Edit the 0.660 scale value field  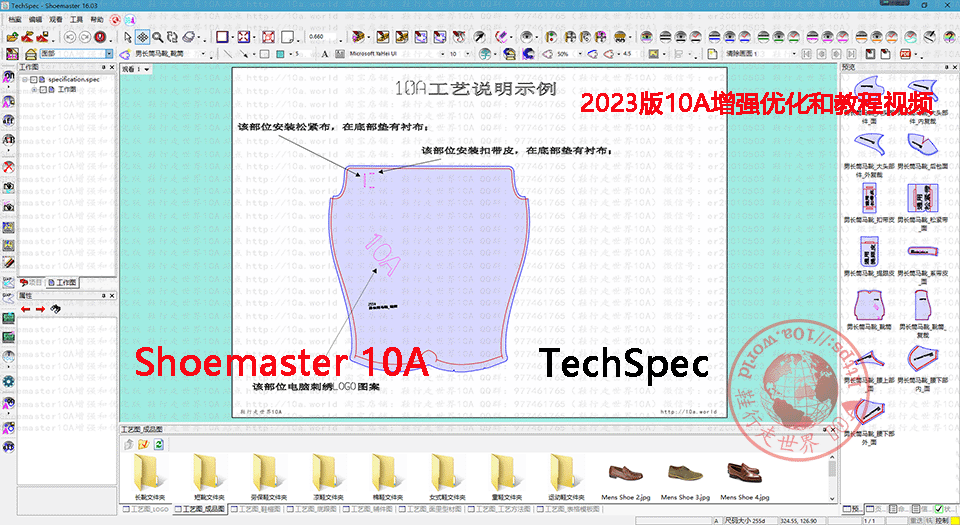tap(321, 37)
